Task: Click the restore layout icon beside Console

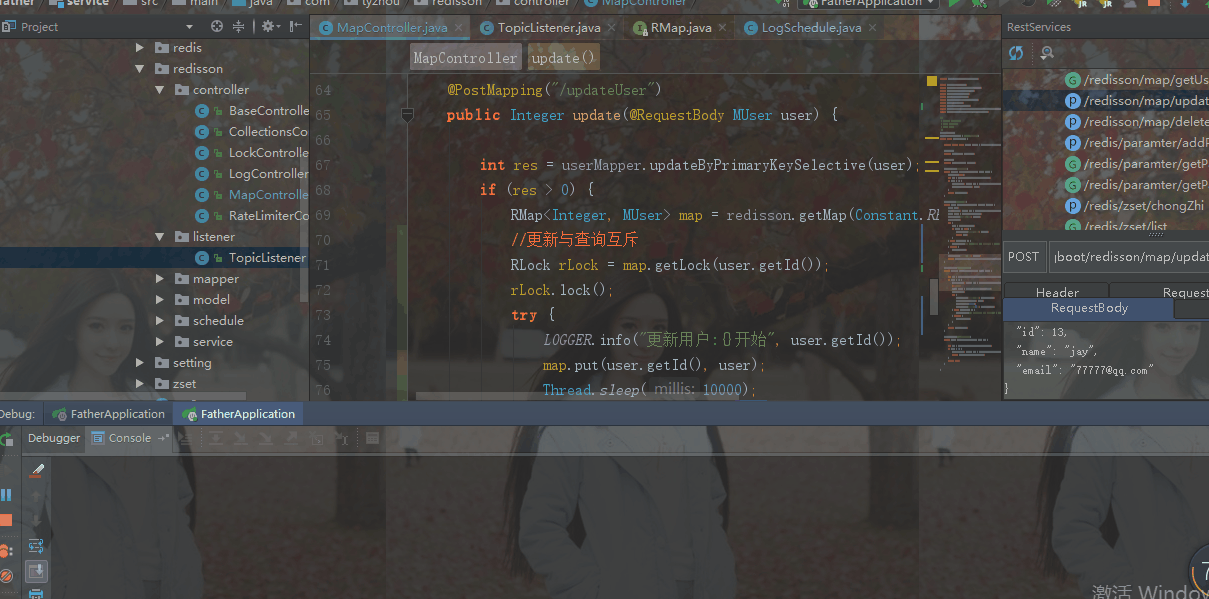Action: tap(163, 438)
